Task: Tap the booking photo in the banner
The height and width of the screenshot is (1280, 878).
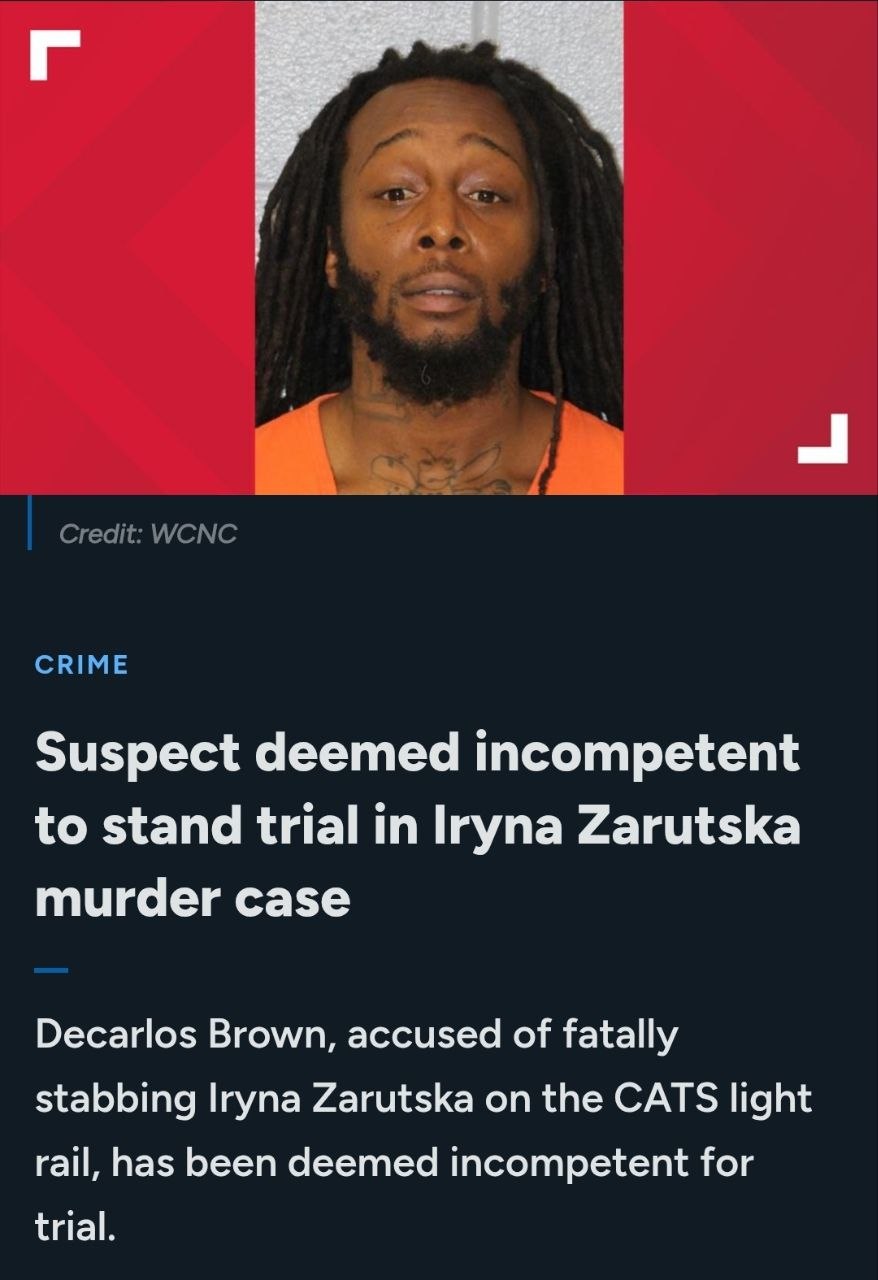Action: coord(439,247)
